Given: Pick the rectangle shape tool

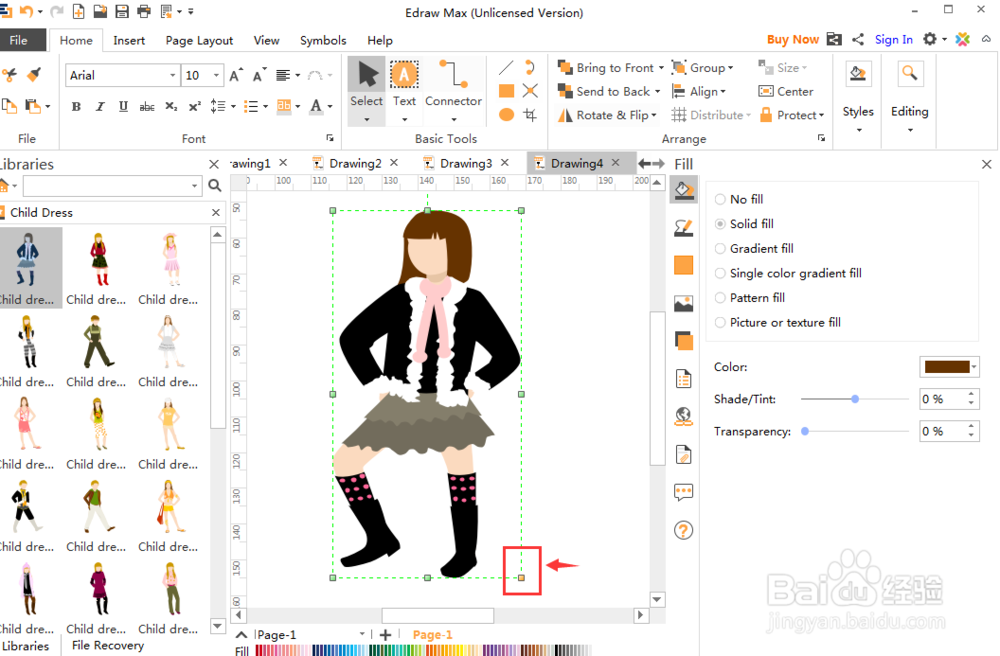Looking at the screenshot, I should point(506,91).
